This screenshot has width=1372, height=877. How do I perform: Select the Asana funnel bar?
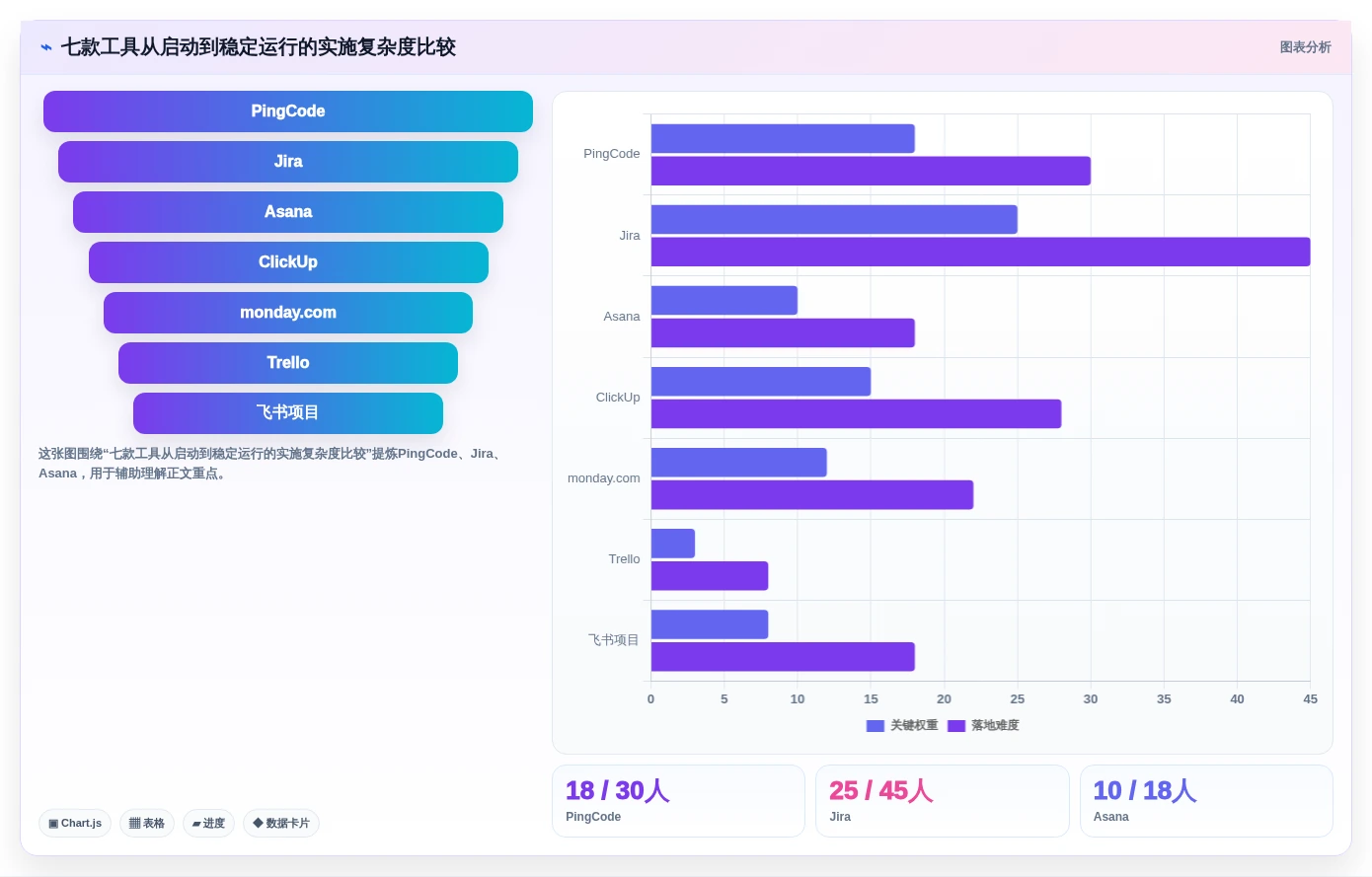288,212
